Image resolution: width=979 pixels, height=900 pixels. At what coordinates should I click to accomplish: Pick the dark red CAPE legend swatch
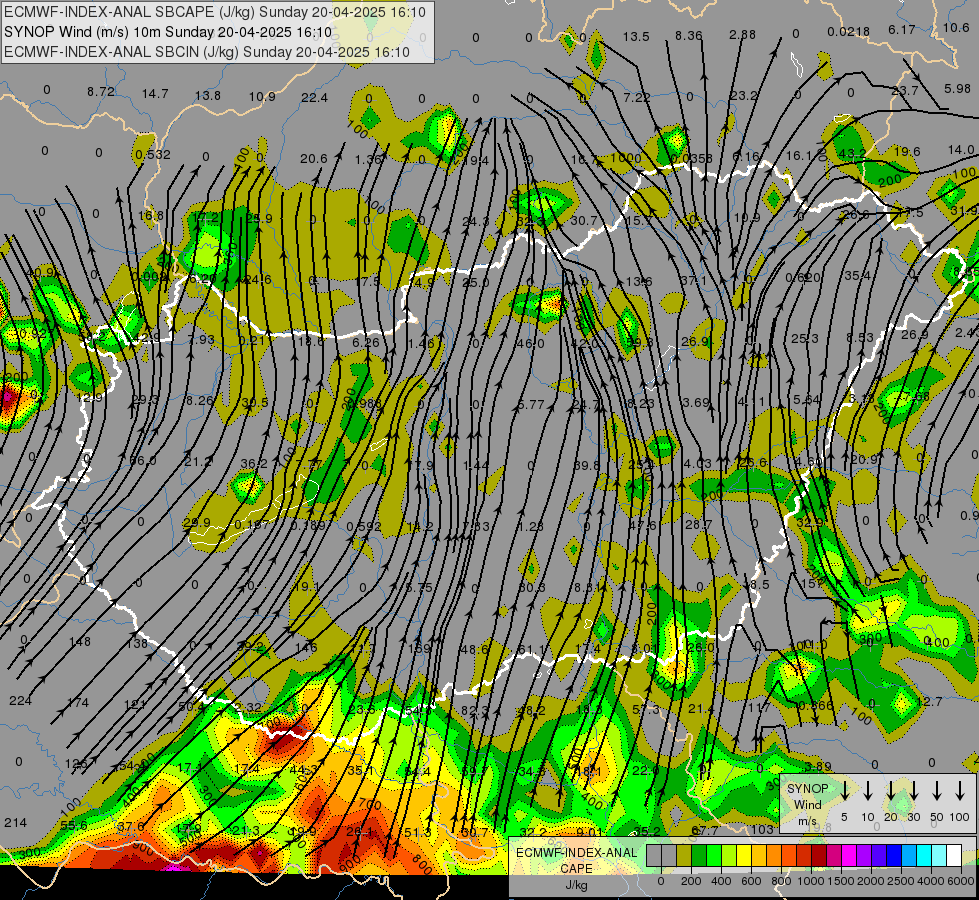click(x=819, y=855)
